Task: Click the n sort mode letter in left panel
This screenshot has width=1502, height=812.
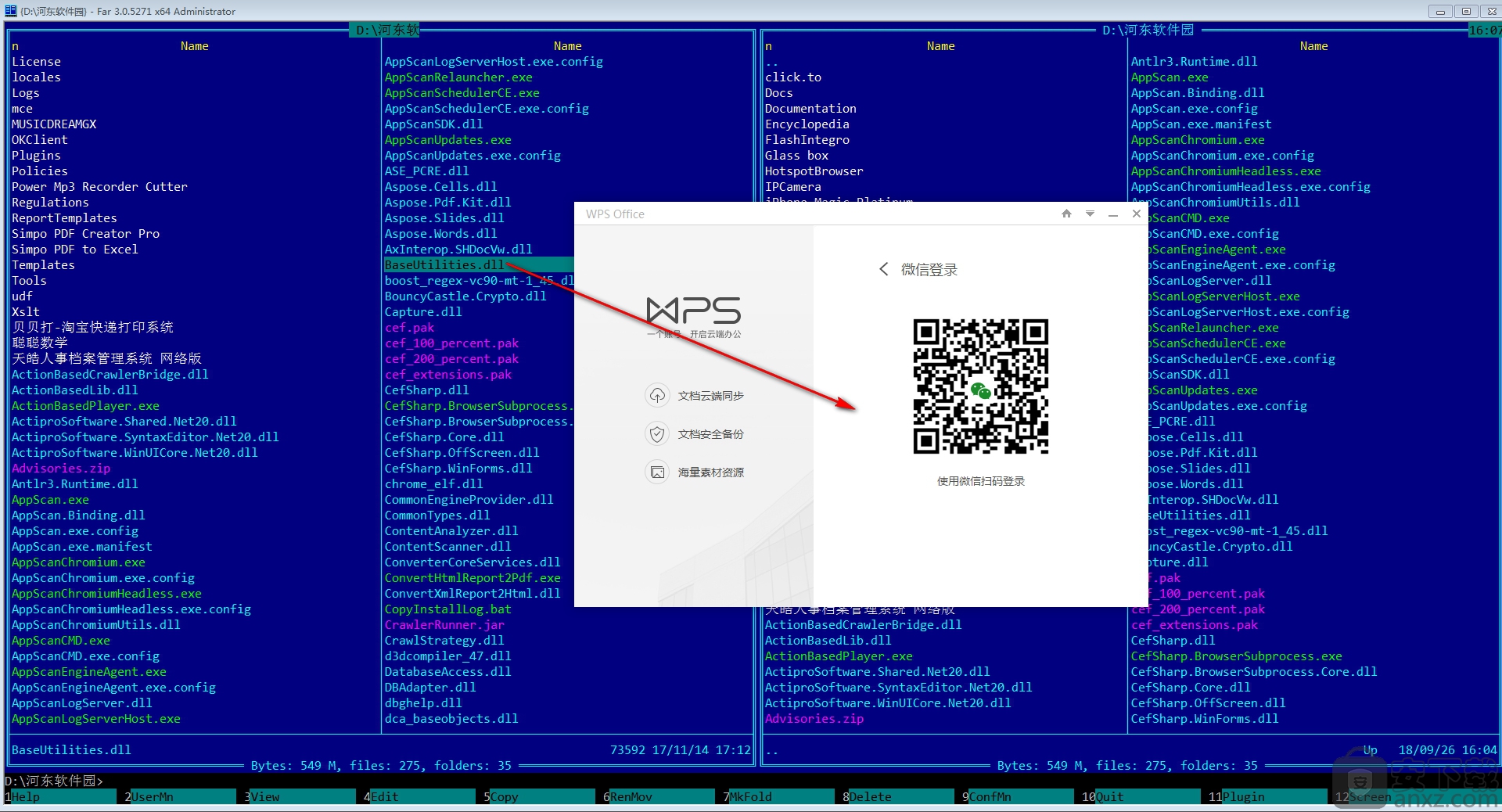Action: coord(15,46)
